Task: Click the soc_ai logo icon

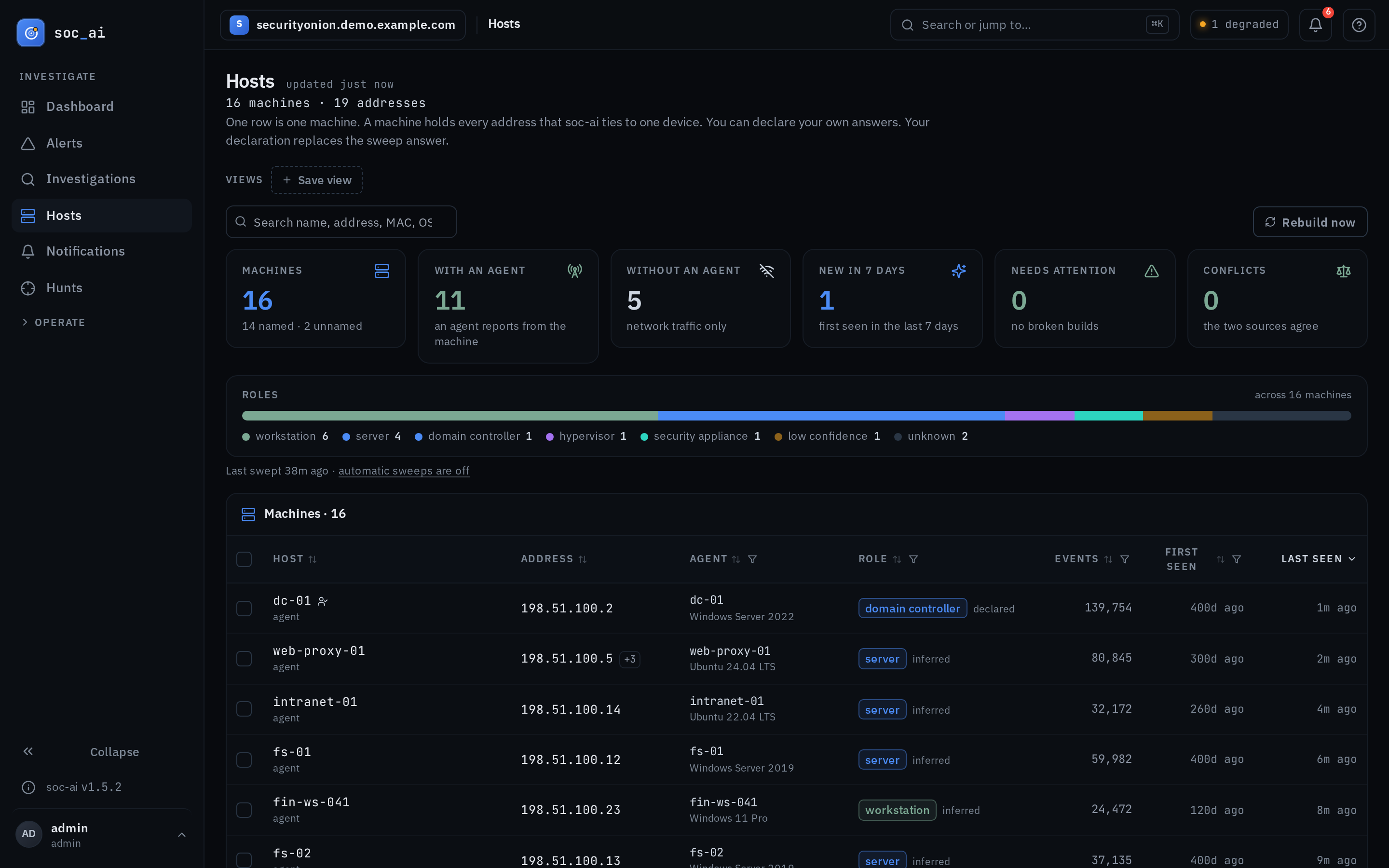Action: tap(31, 33)
